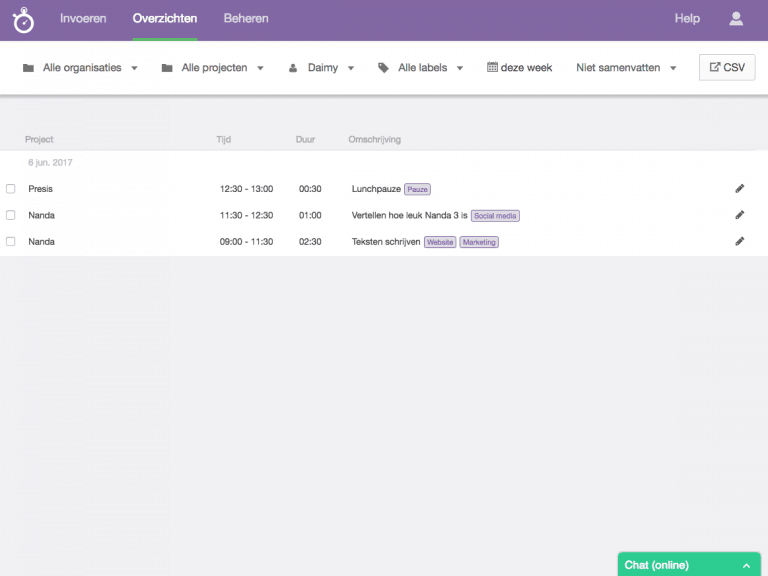Click the 01:00 duration cell
The height and width of the screenshot is (576, 768).
point(310,215)
